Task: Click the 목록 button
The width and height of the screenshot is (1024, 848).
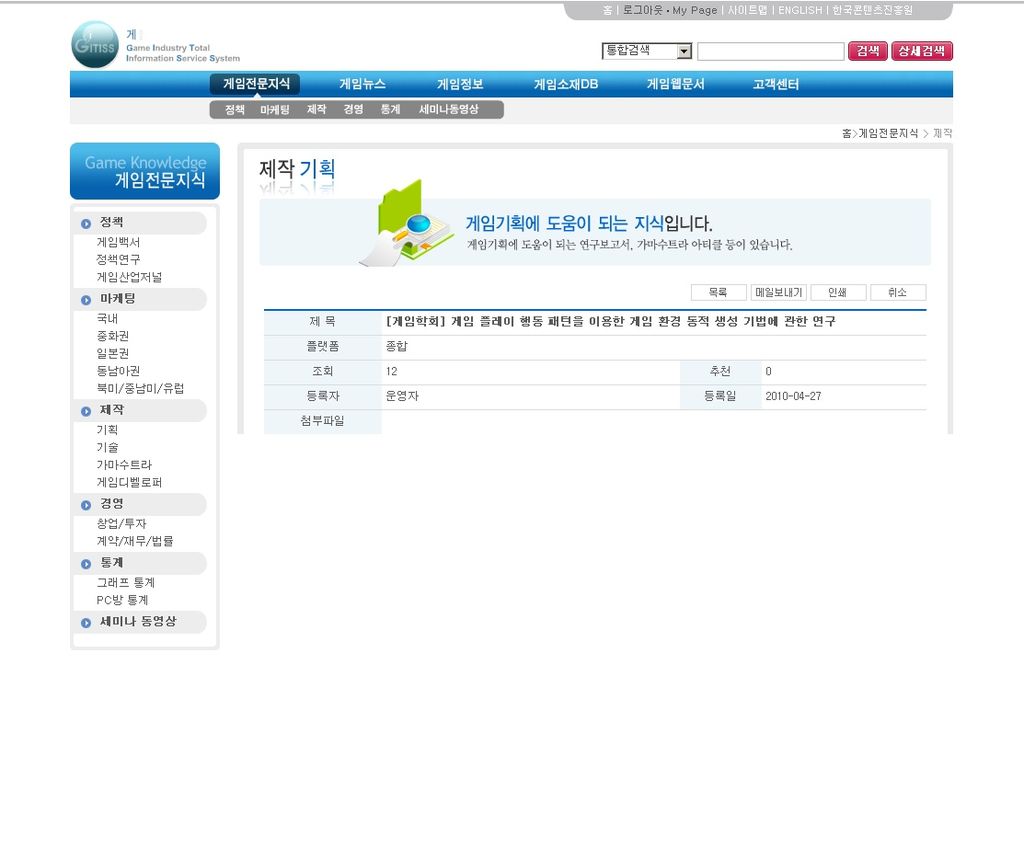Action: [718, 292]
